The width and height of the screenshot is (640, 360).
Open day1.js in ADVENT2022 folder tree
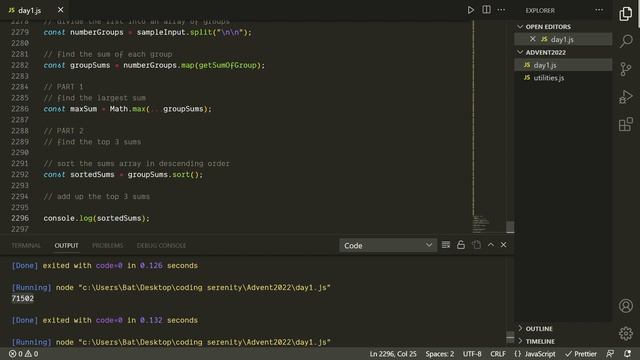563,65
